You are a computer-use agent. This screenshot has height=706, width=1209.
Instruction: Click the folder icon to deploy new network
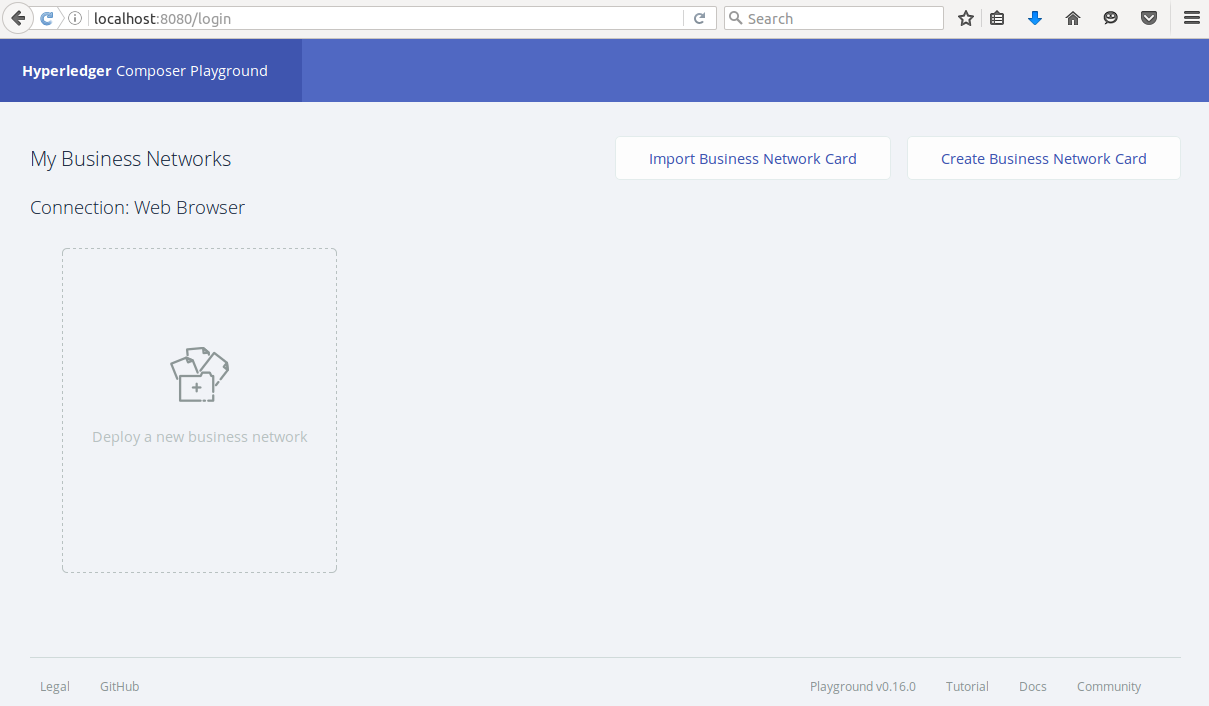(199, 375)
